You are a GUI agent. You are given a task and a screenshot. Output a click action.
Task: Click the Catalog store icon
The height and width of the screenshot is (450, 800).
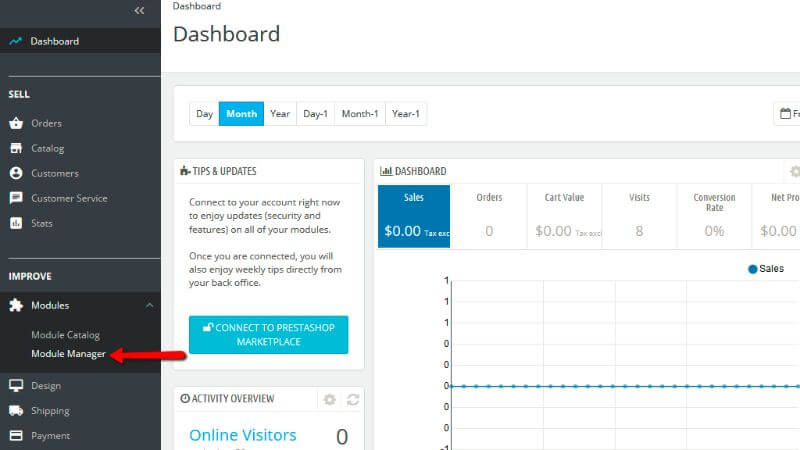click(16, 148)
